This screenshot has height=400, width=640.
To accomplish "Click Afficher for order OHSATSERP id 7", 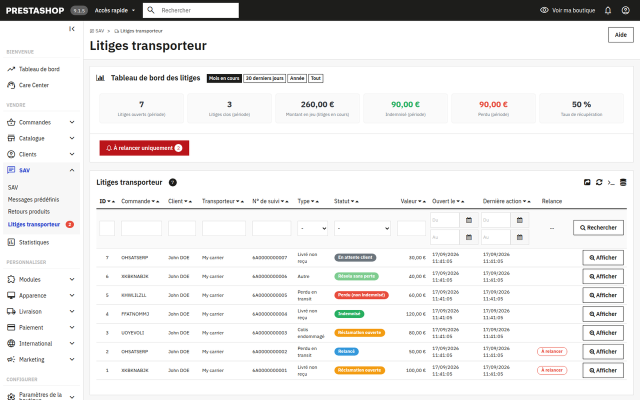I will pyautogui.click(x=603, y=258).
